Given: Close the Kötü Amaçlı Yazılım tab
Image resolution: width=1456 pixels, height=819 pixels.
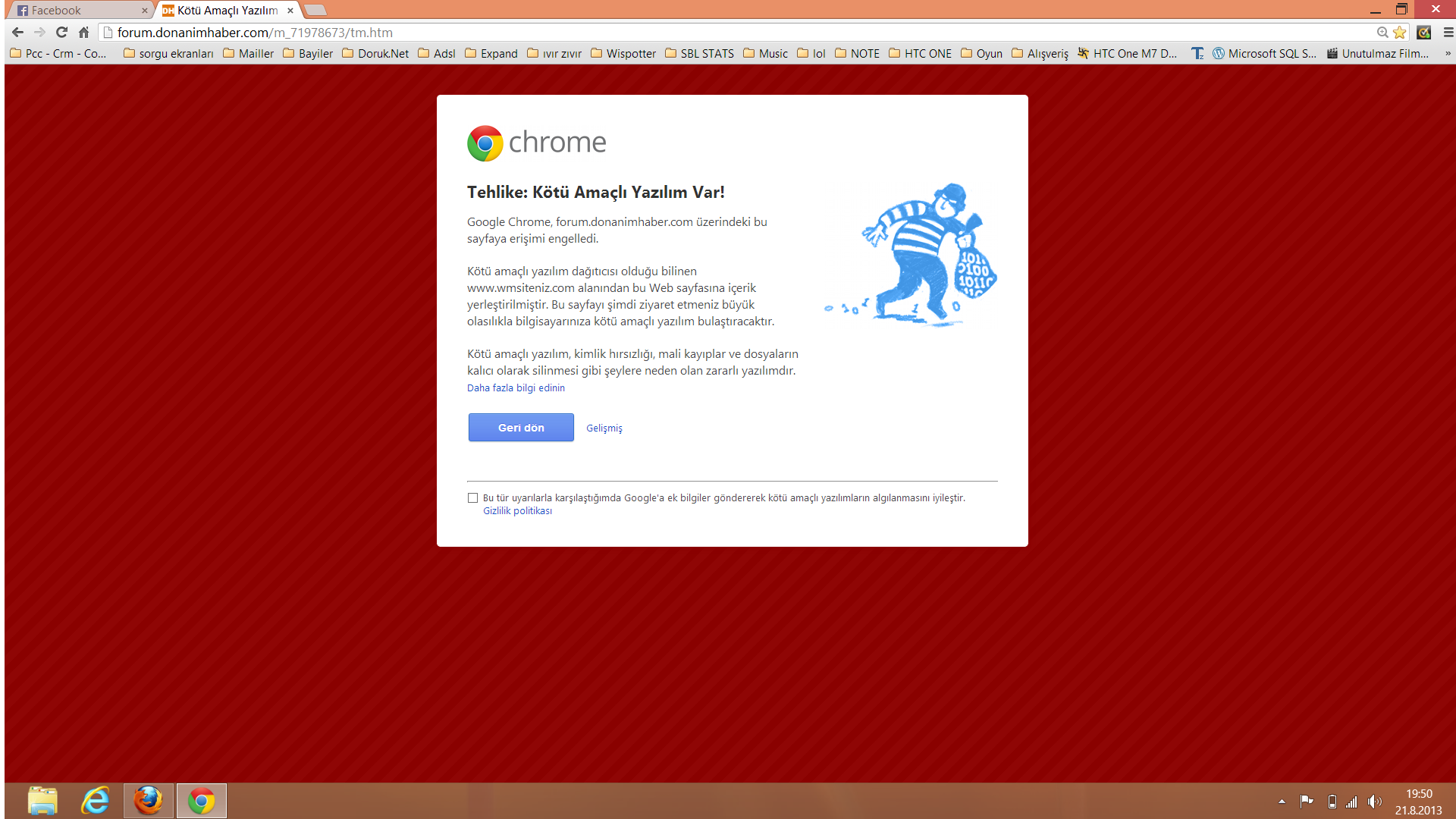Looking at the screenshot, I should click(x=290, y=11).
